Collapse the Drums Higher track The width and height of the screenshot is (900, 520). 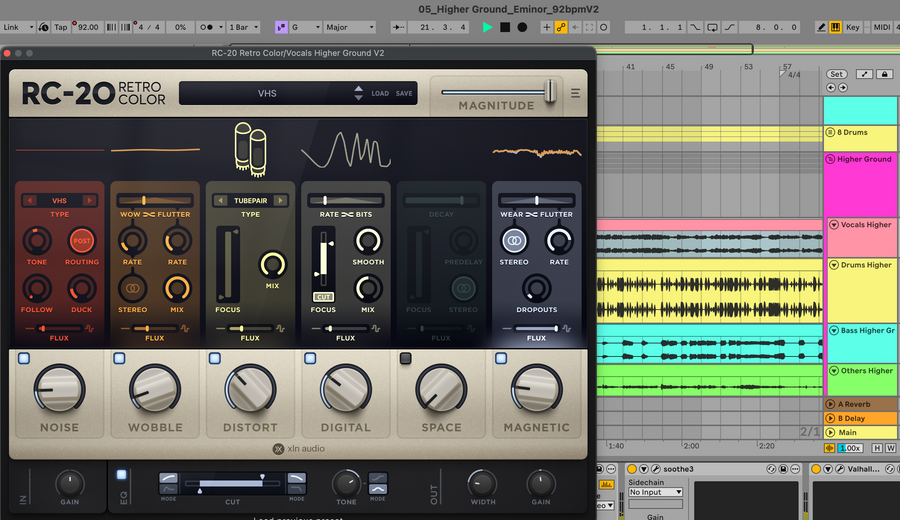tap(834, 265)
